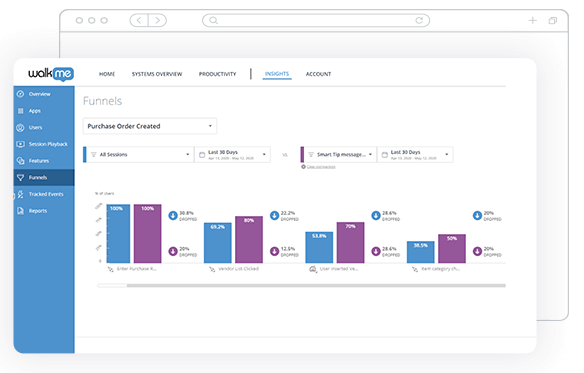Click the calendar icon in the comparison date picker
This screenshot has height=373, width=584.
(385, 155)
